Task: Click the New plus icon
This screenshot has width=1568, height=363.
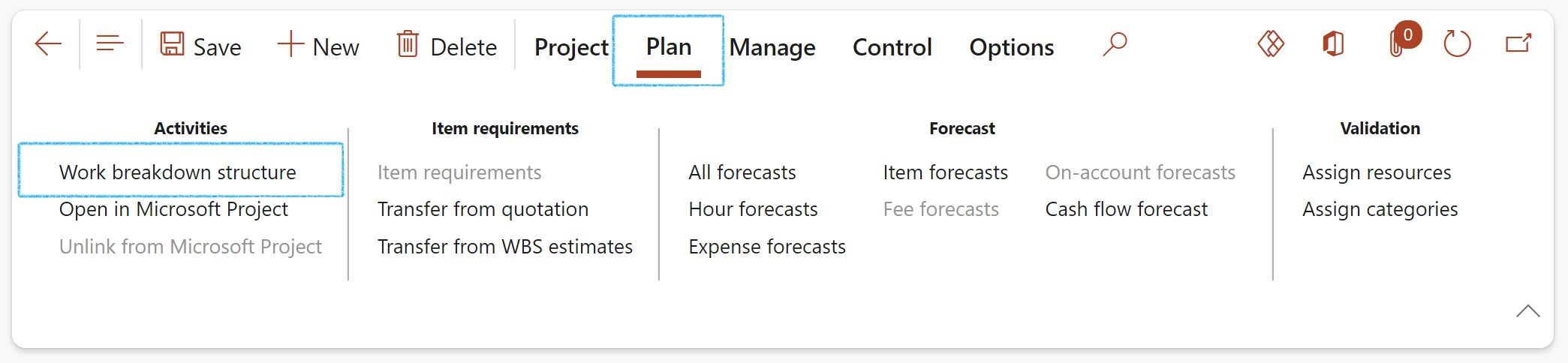Action: pos(290,44)
